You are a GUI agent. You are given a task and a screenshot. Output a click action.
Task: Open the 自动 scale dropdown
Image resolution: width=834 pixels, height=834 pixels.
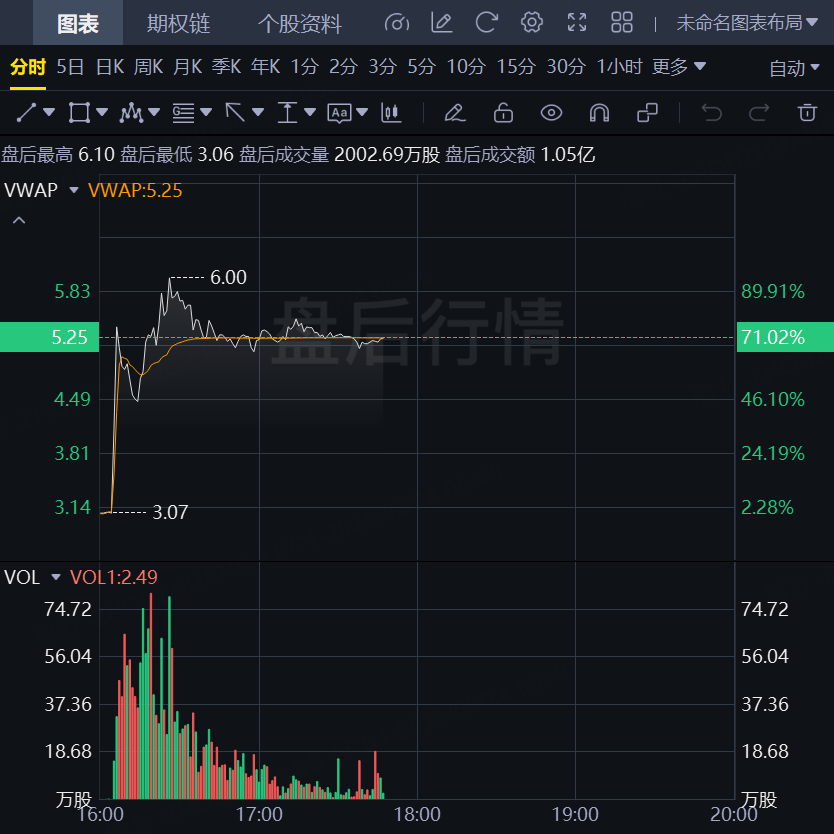[x=794, y=68]
